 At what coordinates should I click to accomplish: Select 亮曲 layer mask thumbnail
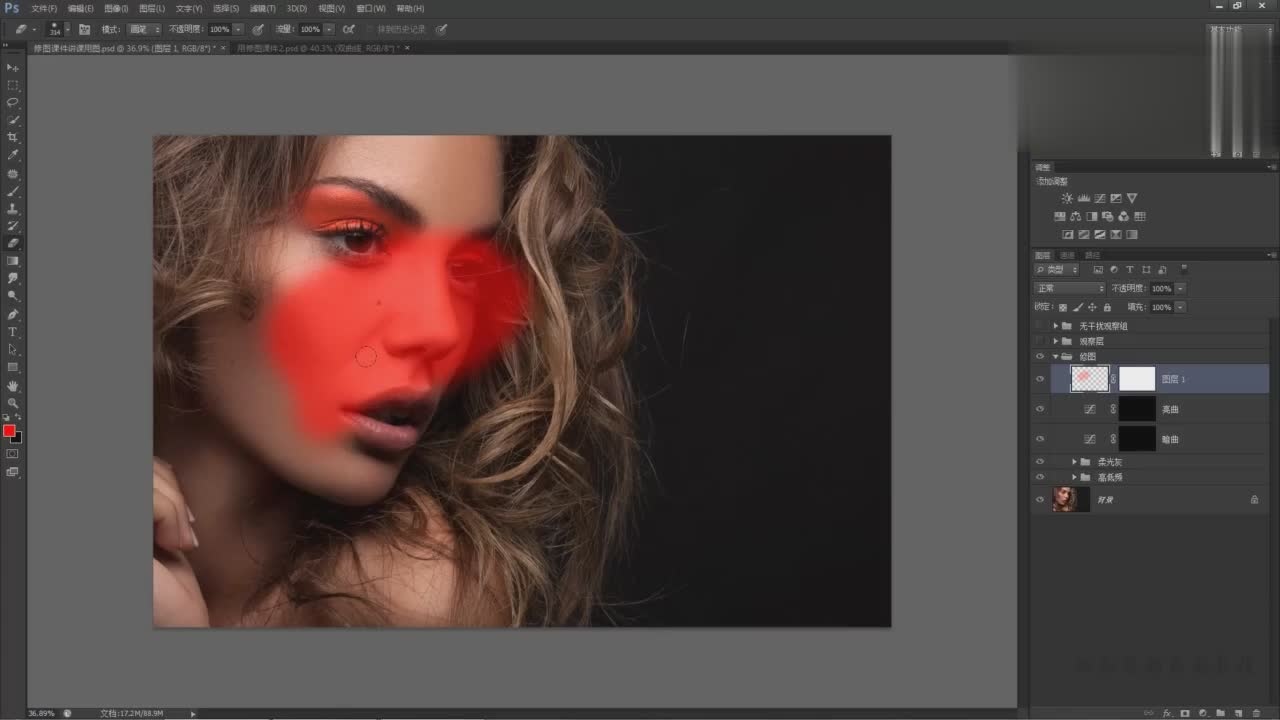click(x=1137, y=409)
